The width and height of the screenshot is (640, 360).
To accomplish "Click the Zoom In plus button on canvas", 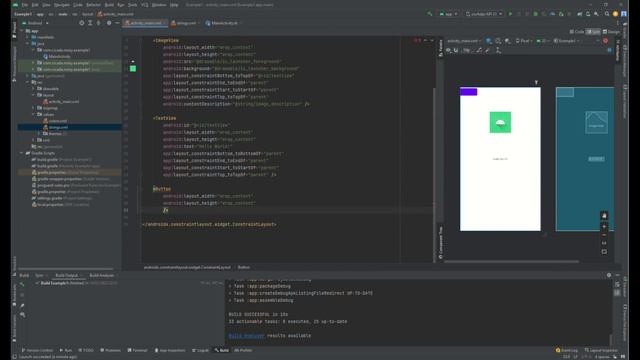I will point(604,227).
